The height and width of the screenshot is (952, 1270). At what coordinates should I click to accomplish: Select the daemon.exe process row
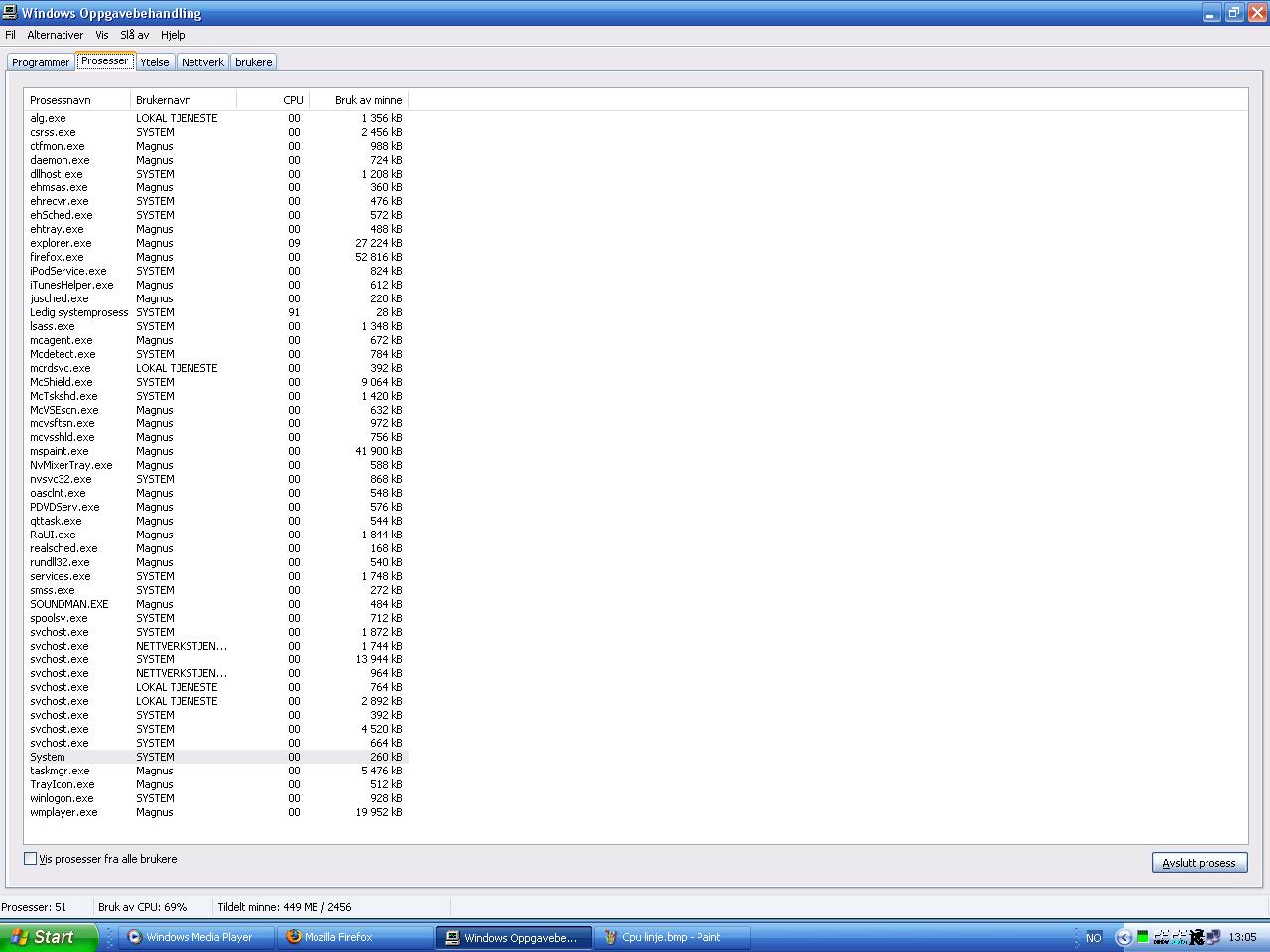click(x=216, y=160)
